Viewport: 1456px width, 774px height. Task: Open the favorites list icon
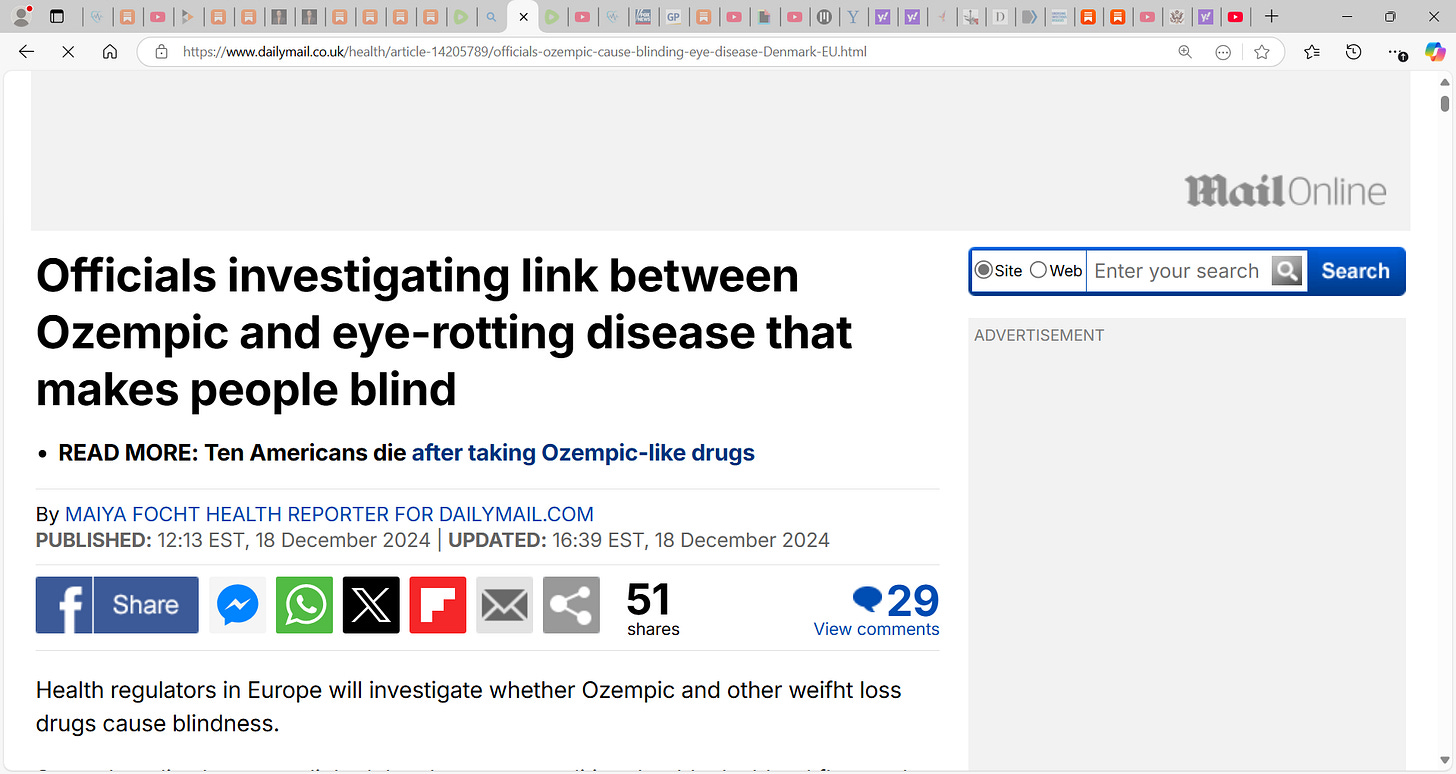1312,52
